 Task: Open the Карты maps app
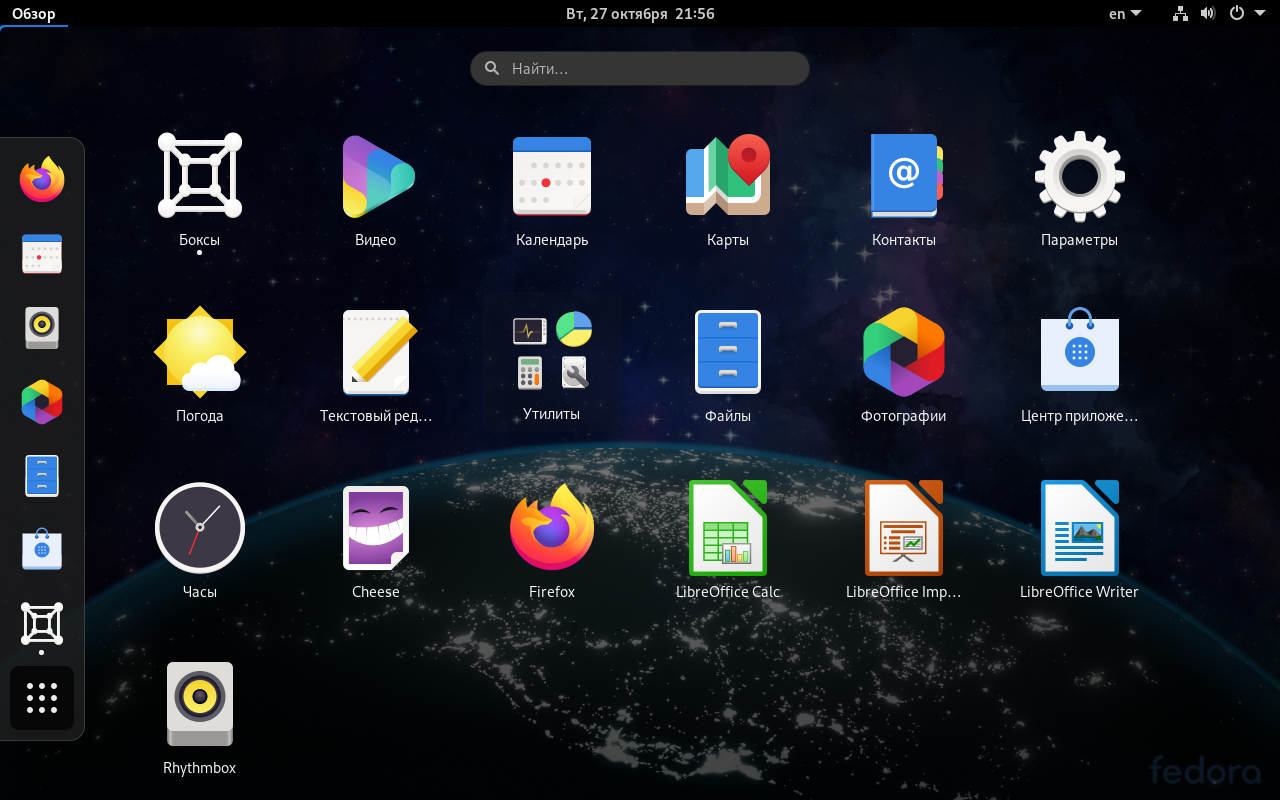[728, 176]
